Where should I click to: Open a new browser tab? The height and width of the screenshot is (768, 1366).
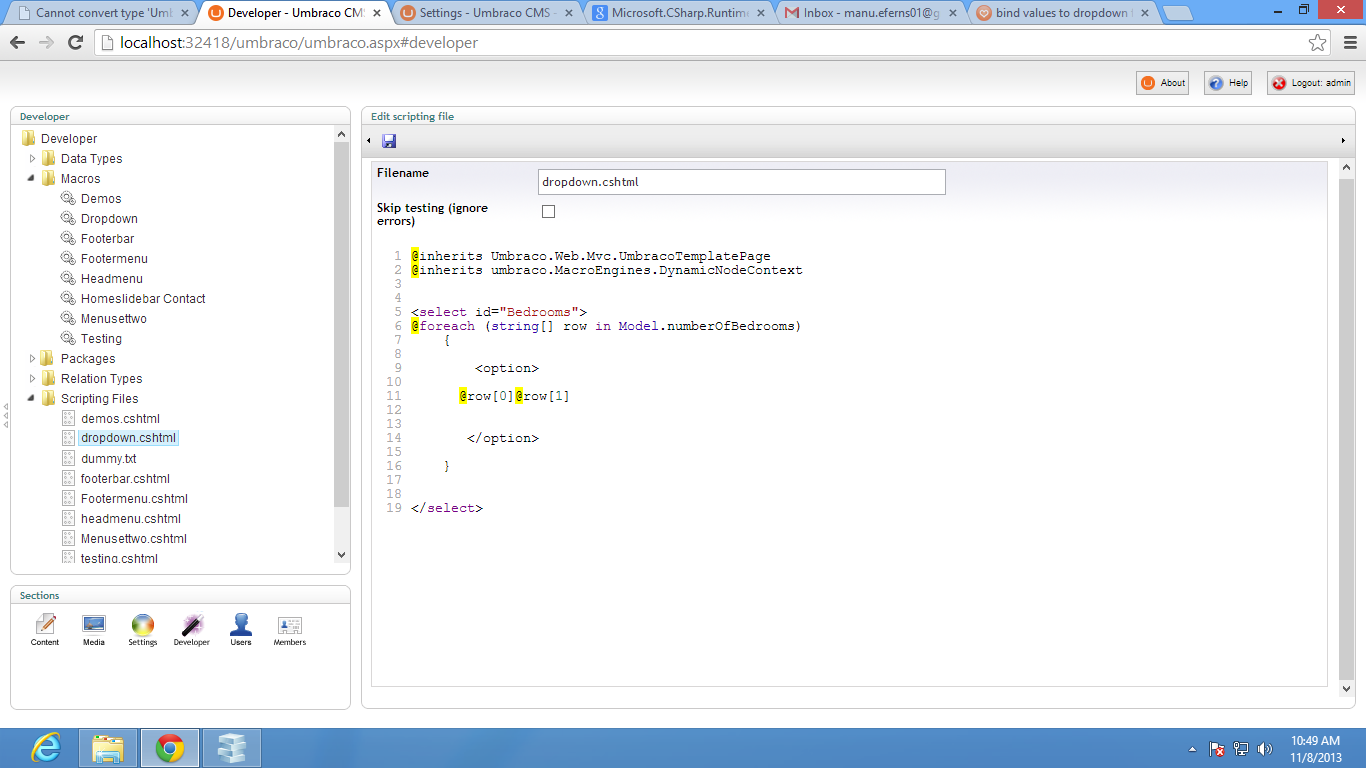tap(1179, 13)
